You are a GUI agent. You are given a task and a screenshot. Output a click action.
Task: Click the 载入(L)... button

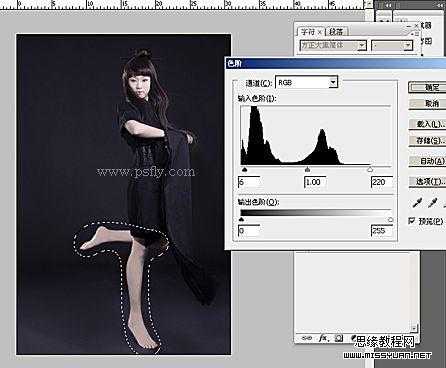[428, 124]
